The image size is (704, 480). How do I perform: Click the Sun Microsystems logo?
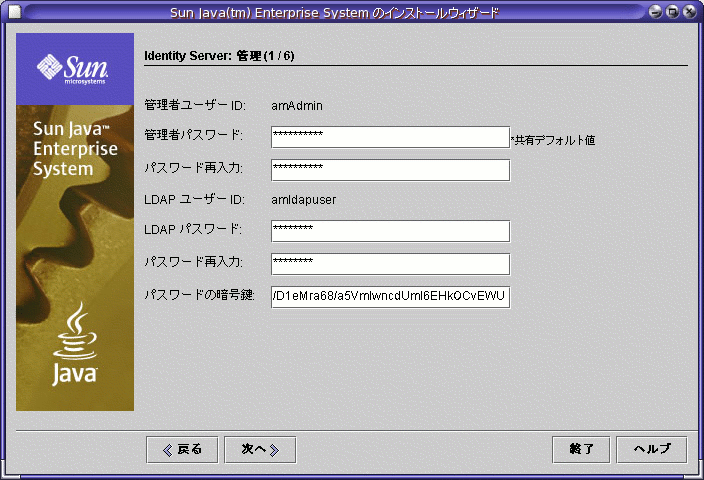click(73, 69)
